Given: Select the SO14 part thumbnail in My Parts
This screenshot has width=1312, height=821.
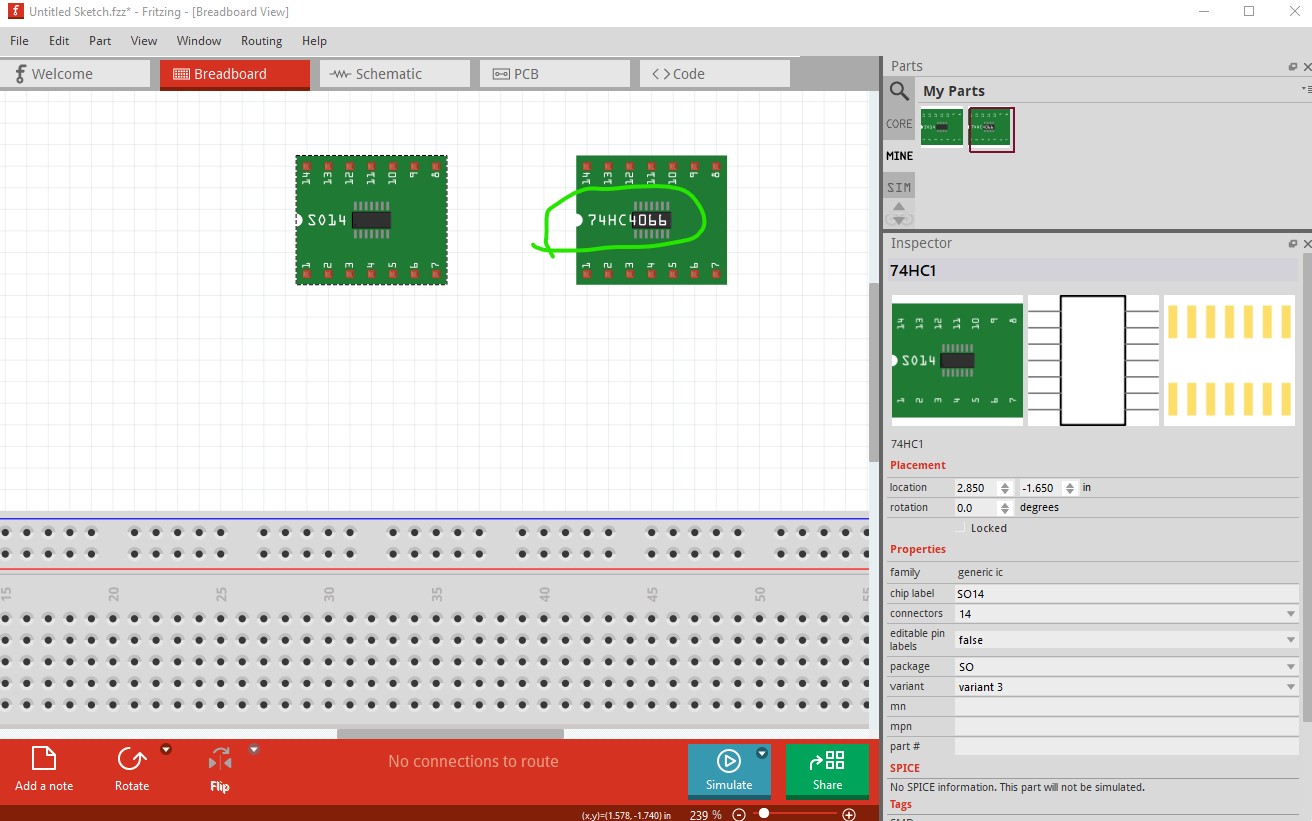Looking at the screenshot, I should (x=942, y=128).
